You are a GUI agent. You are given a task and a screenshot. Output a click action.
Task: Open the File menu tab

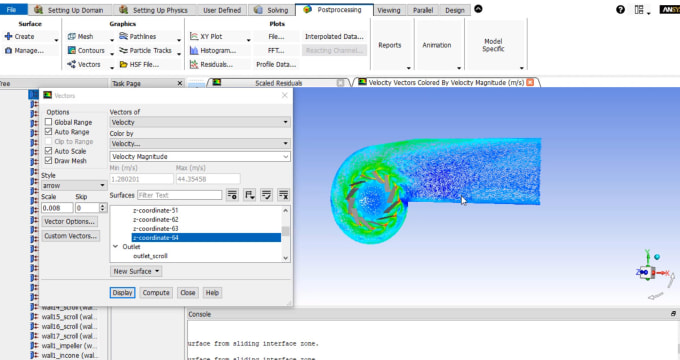point(13,10)
